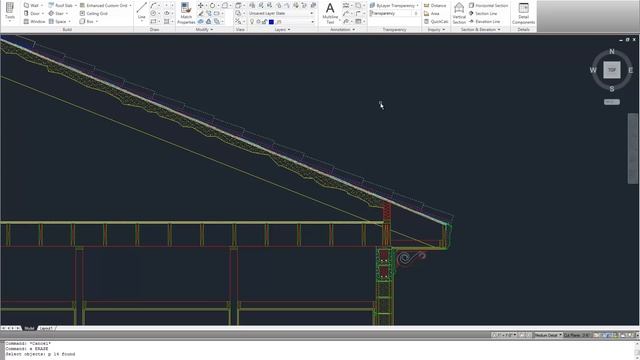The width and height of the screenshot is (640, 360).
Task: Expand the Wall tool dropdown arrow
Action: (x=42, y=5)
